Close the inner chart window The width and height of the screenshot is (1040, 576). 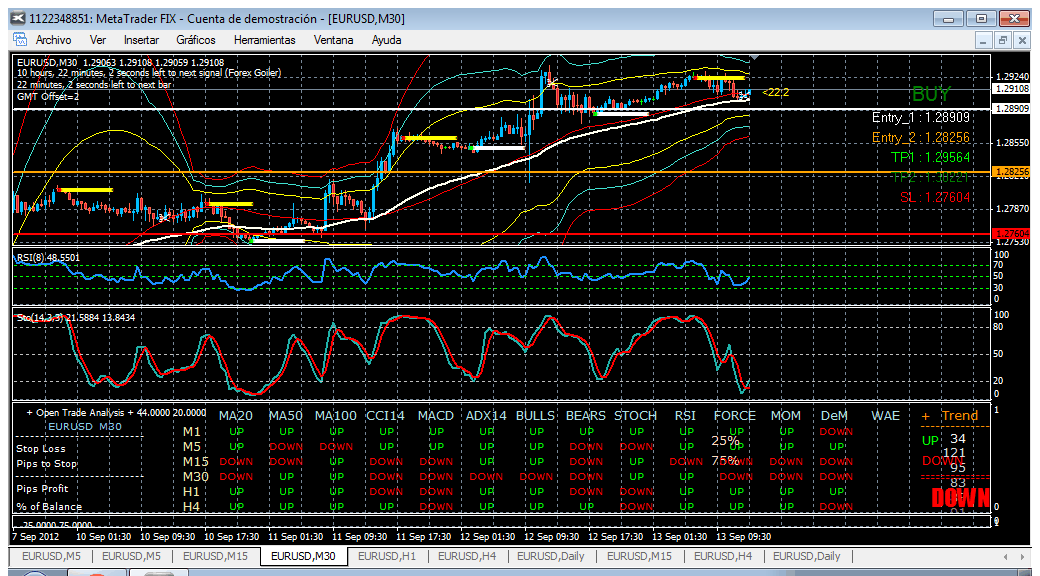click(1021, 40)
